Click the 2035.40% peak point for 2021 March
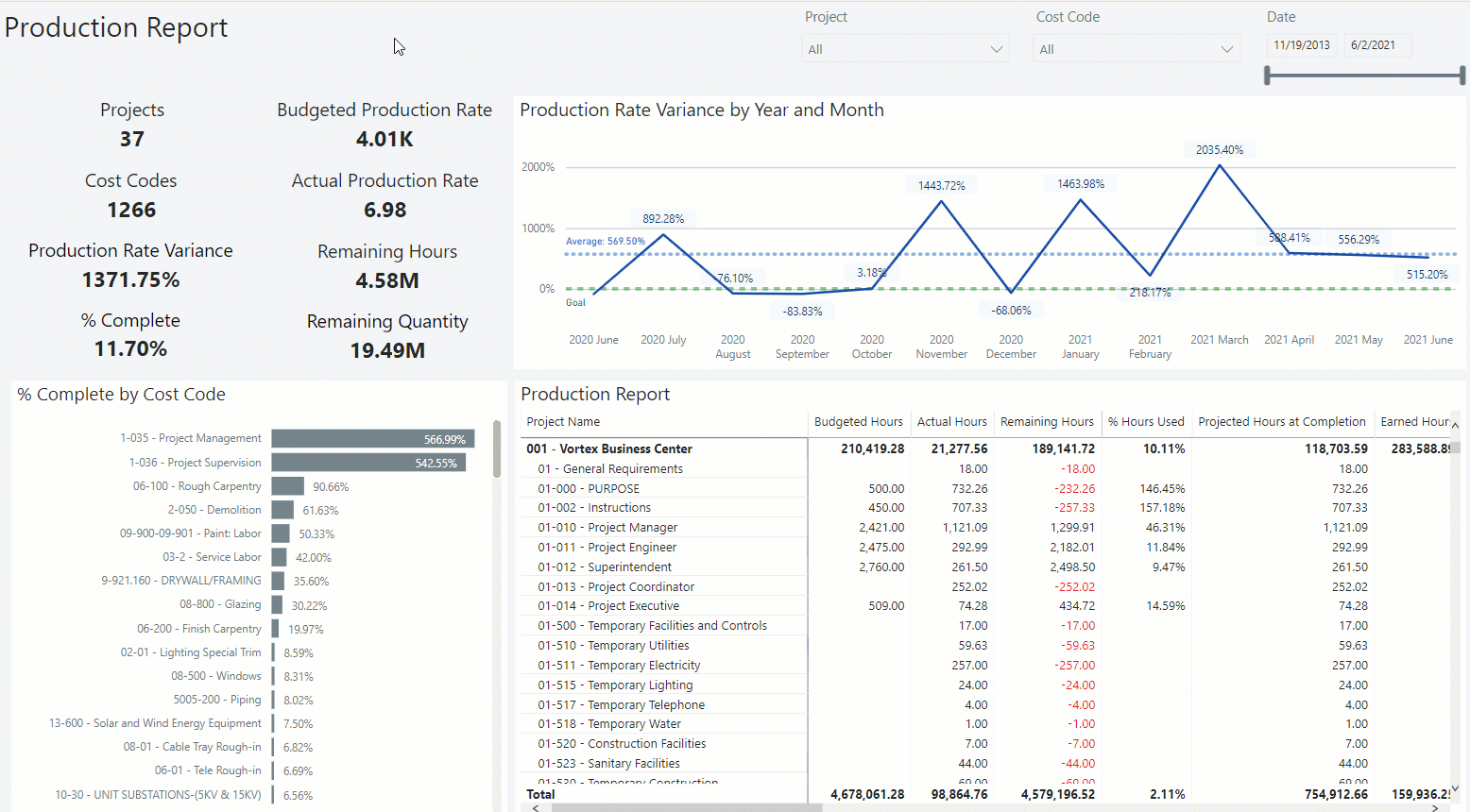This screenshot has height=812, width=1470. point(1220,166)
